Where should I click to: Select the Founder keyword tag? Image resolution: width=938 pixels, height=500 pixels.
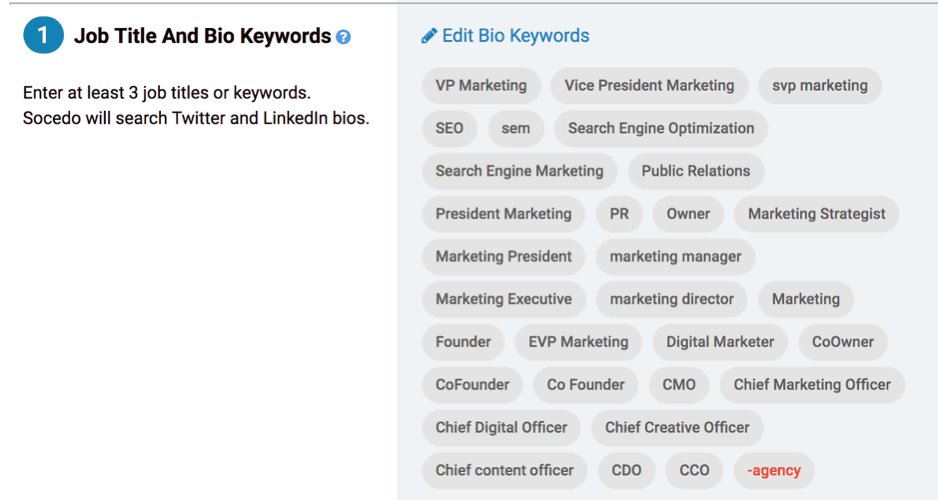point(463,342)
